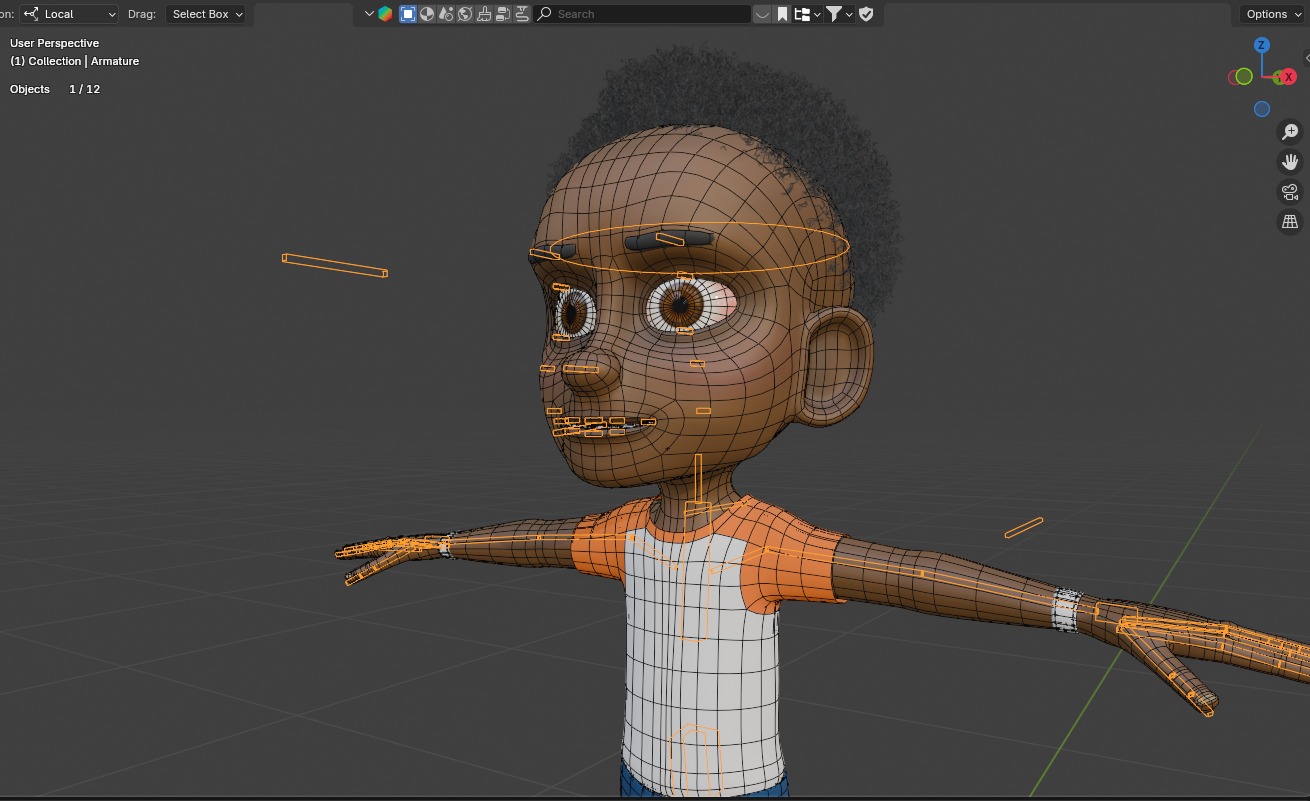
Task: Open the funnel filter dropdown
Action: click(838, 14)
